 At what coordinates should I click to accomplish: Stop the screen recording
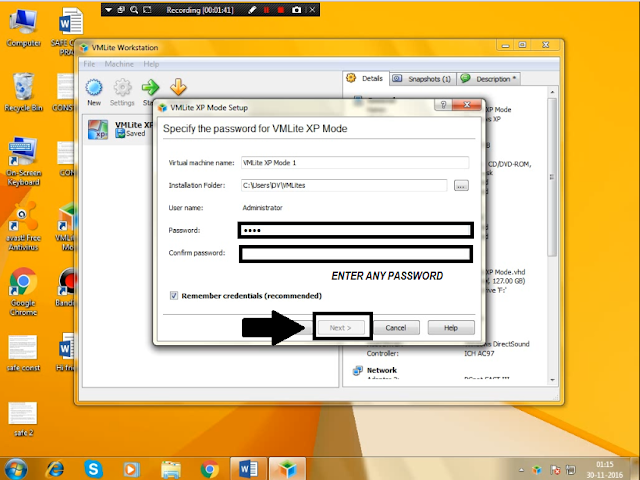coord(281,10)
